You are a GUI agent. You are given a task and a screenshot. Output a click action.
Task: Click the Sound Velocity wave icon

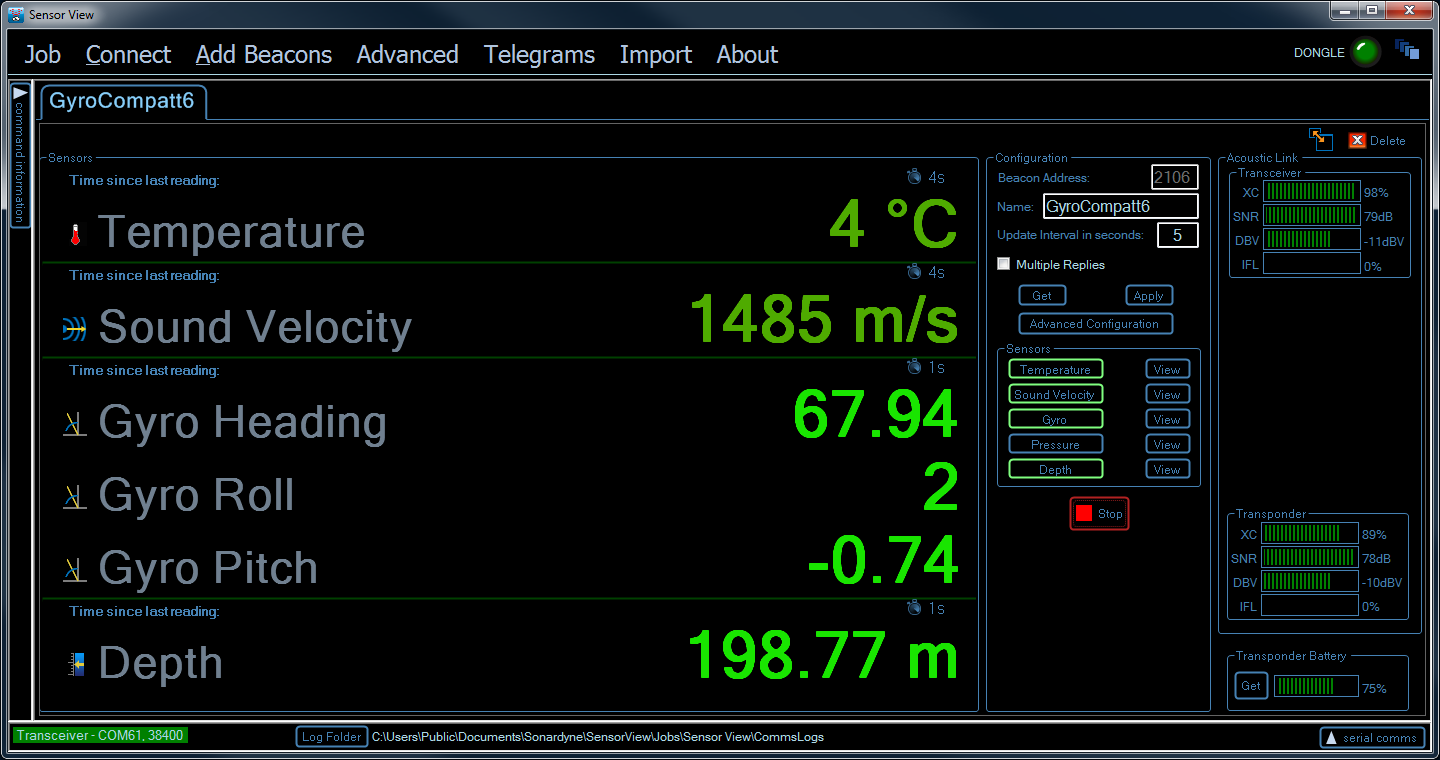click(73, 326)
